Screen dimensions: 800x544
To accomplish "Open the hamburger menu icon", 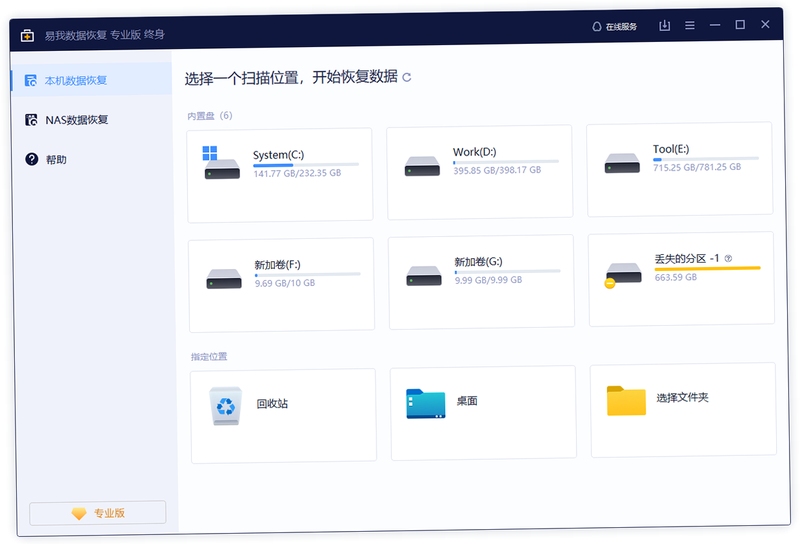I will click(x=690, y=25).
